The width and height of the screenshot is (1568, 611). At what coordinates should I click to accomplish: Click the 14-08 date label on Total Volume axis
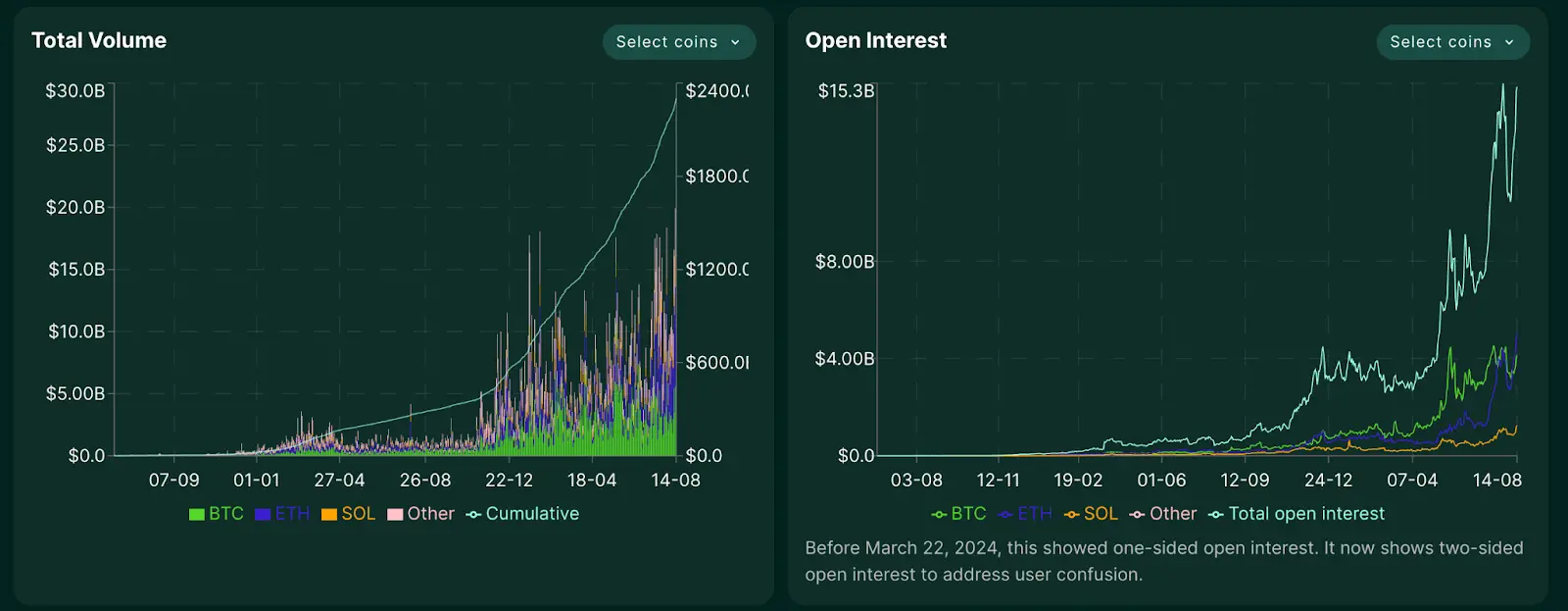676,481
